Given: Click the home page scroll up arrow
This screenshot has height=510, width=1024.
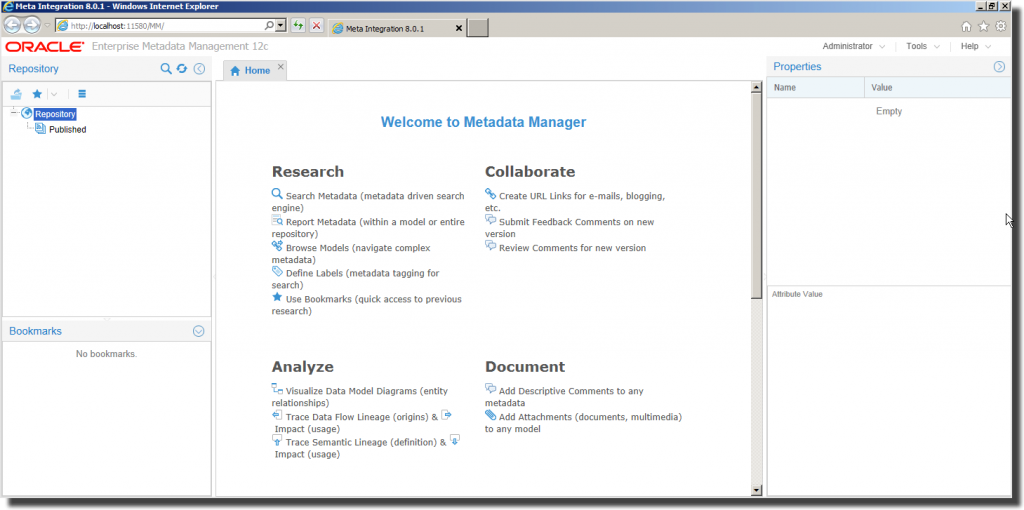Looking at the screenshot, I should (756, 87).
